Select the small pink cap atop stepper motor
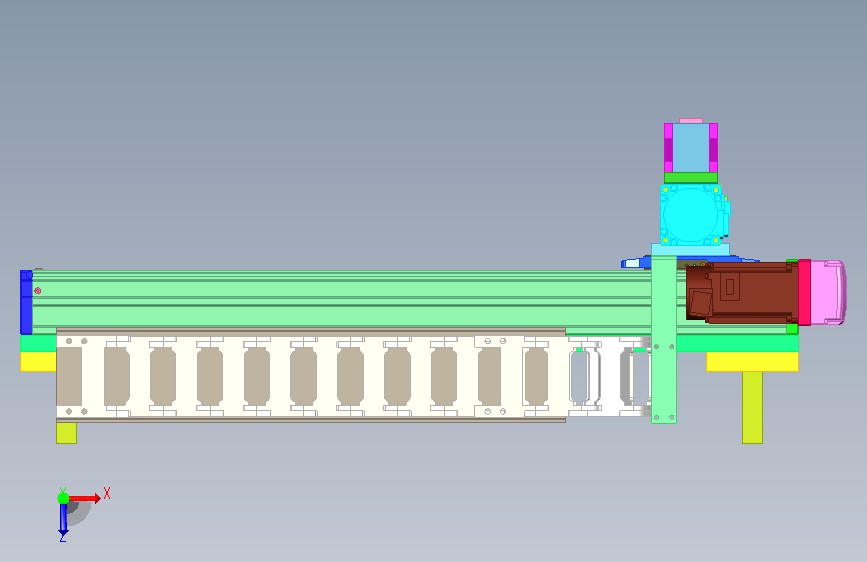Image resolution: width=867 pixels, height=562 pixels. click(x=691, y=121)
